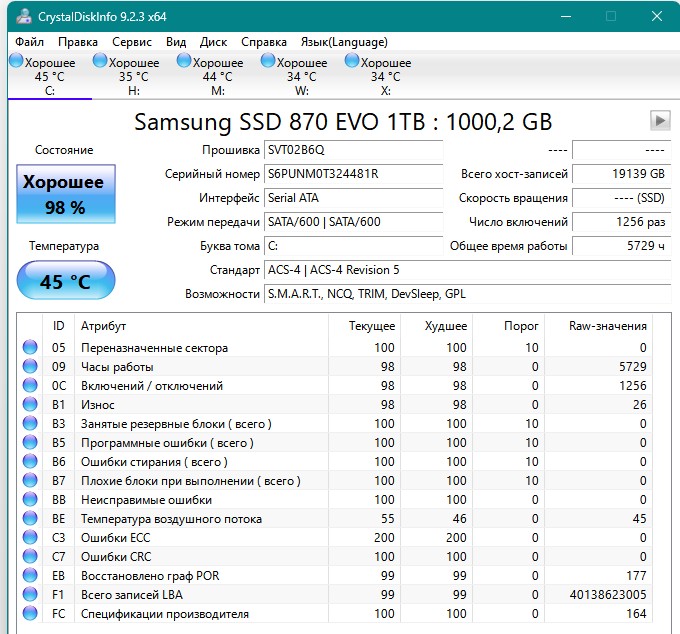Open the Файл menu
The width and height of the screenshot is (680, 634).
tap(30, 42)
